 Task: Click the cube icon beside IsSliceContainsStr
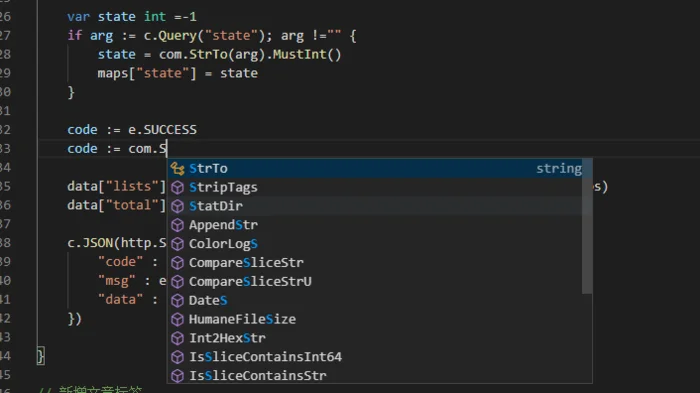pos(177,376)
